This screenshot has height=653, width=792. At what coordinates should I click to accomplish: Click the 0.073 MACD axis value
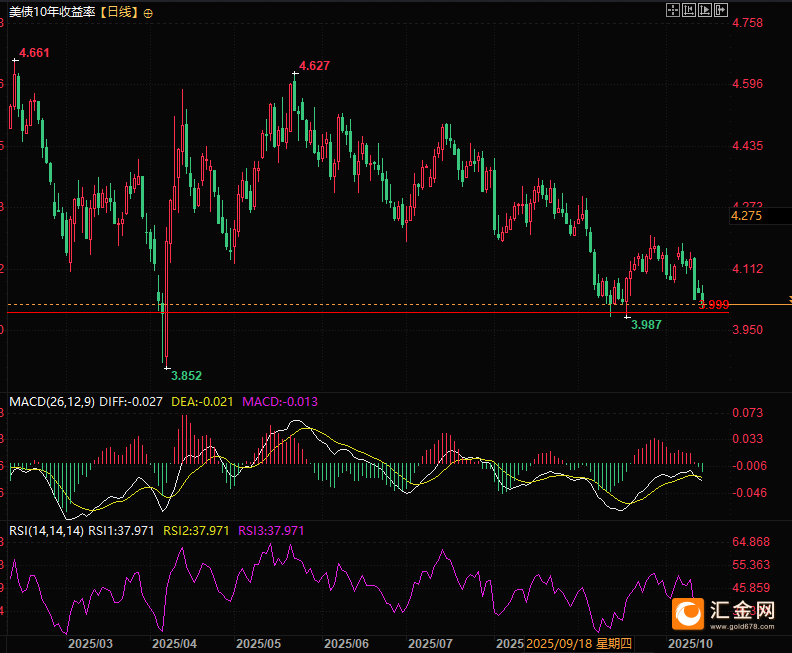tap(748, 413)
